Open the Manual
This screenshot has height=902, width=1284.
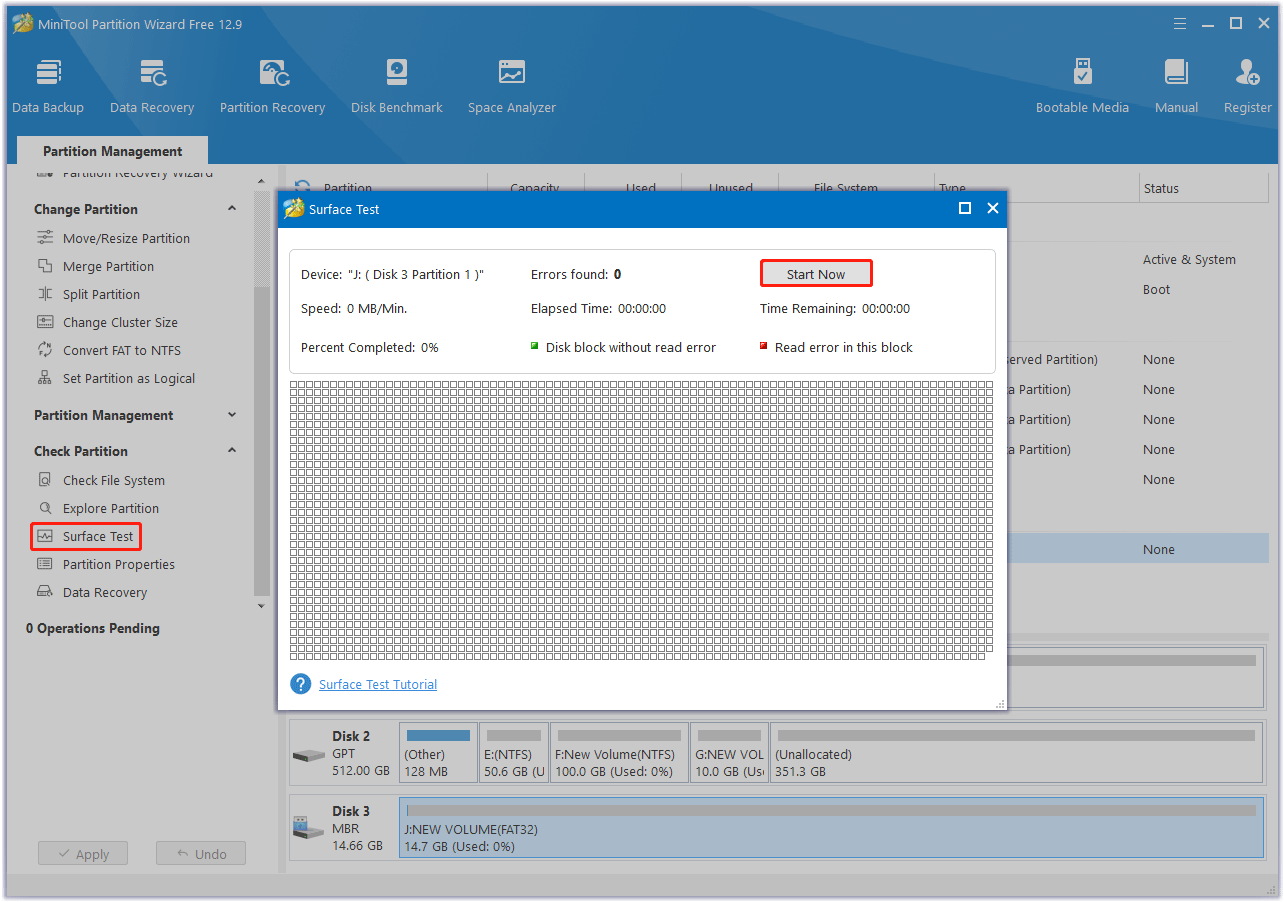click(1176, 86)
